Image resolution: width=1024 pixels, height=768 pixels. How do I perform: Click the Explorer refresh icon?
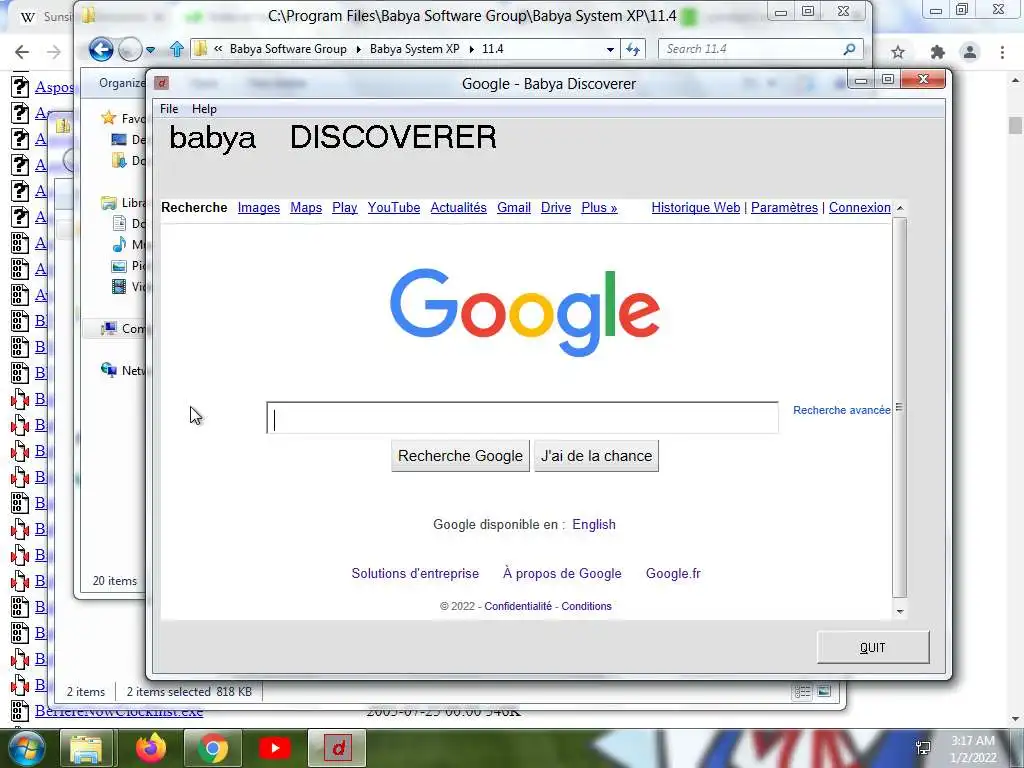(633, 49)
